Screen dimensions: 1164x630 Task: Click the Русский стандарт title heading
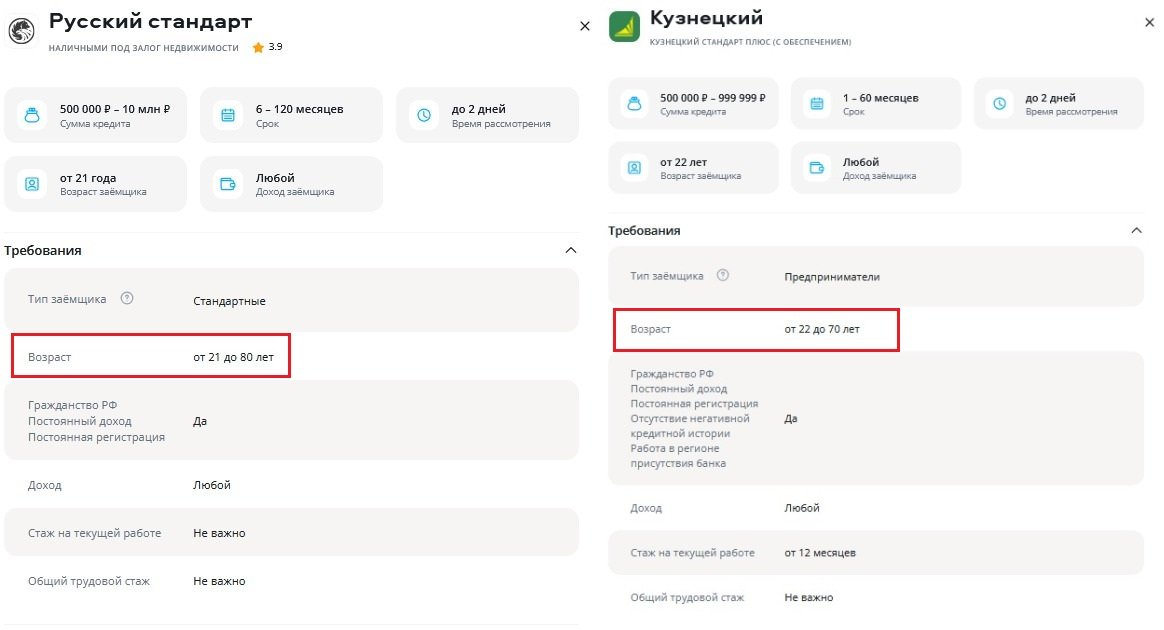click(150, 21)
